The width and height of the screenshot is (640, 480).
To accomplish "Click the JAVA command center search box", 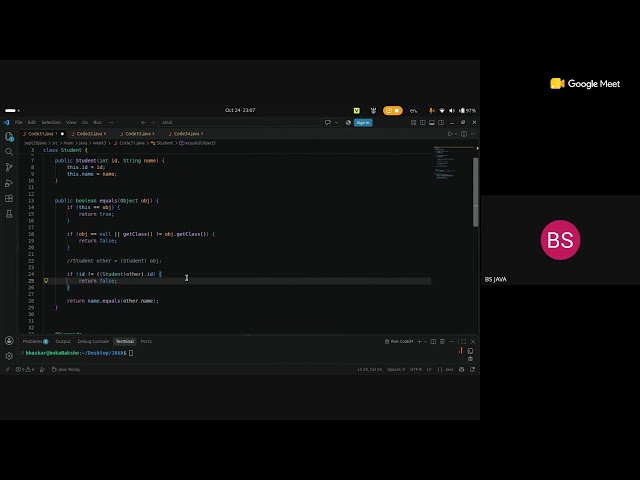I will 241,122.
